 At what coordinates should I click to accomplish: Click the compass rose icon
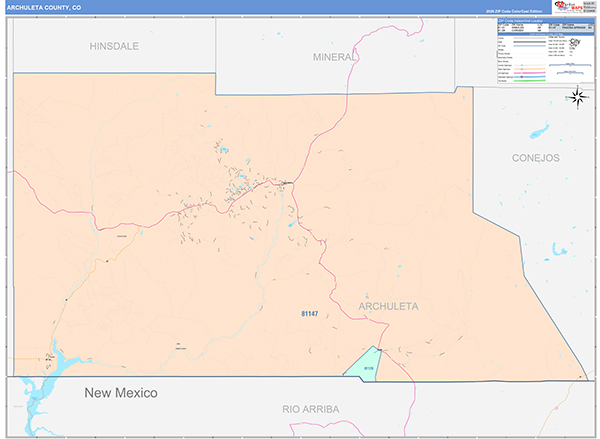click(x=577, y=98)
